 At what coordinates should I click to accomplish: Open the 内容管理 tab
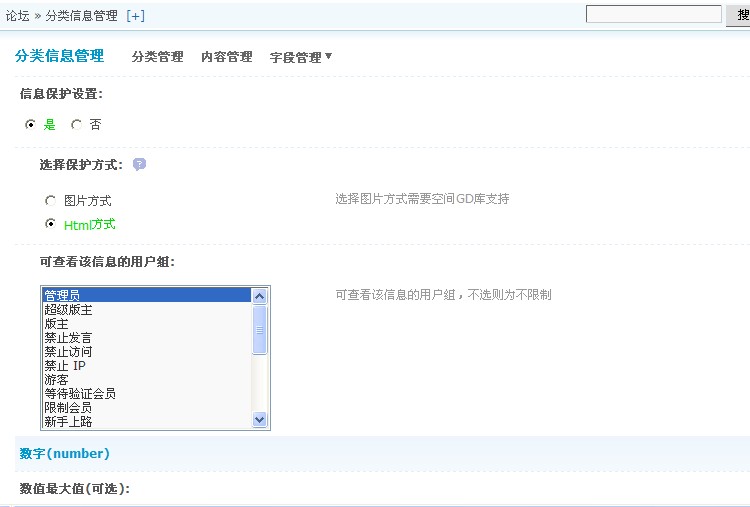pyautogui.click(x=227, y=56)
